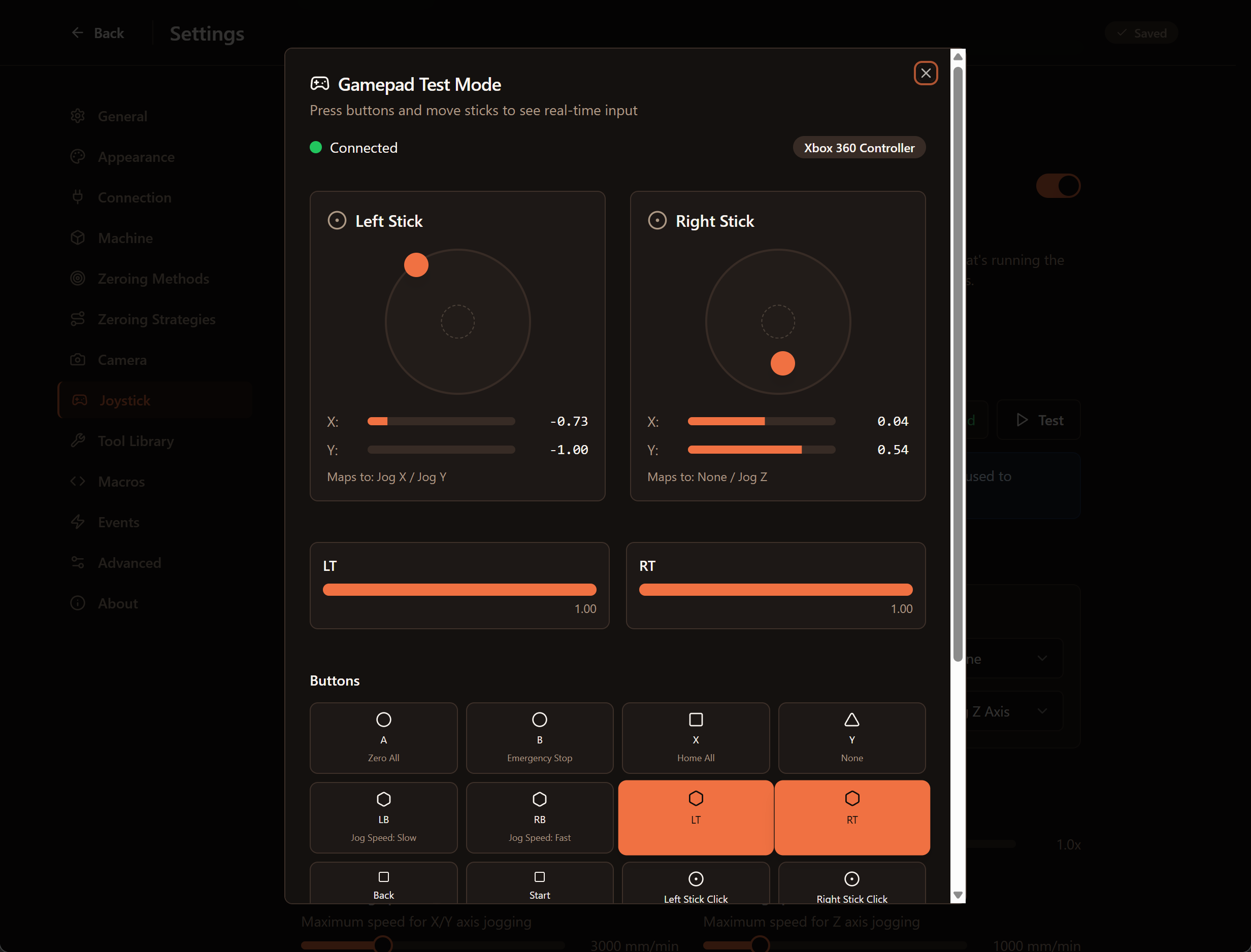The width and height of the screenshot is (1251, 952).
Task: Click the General settings gear icon
Action: coord(78,116)
